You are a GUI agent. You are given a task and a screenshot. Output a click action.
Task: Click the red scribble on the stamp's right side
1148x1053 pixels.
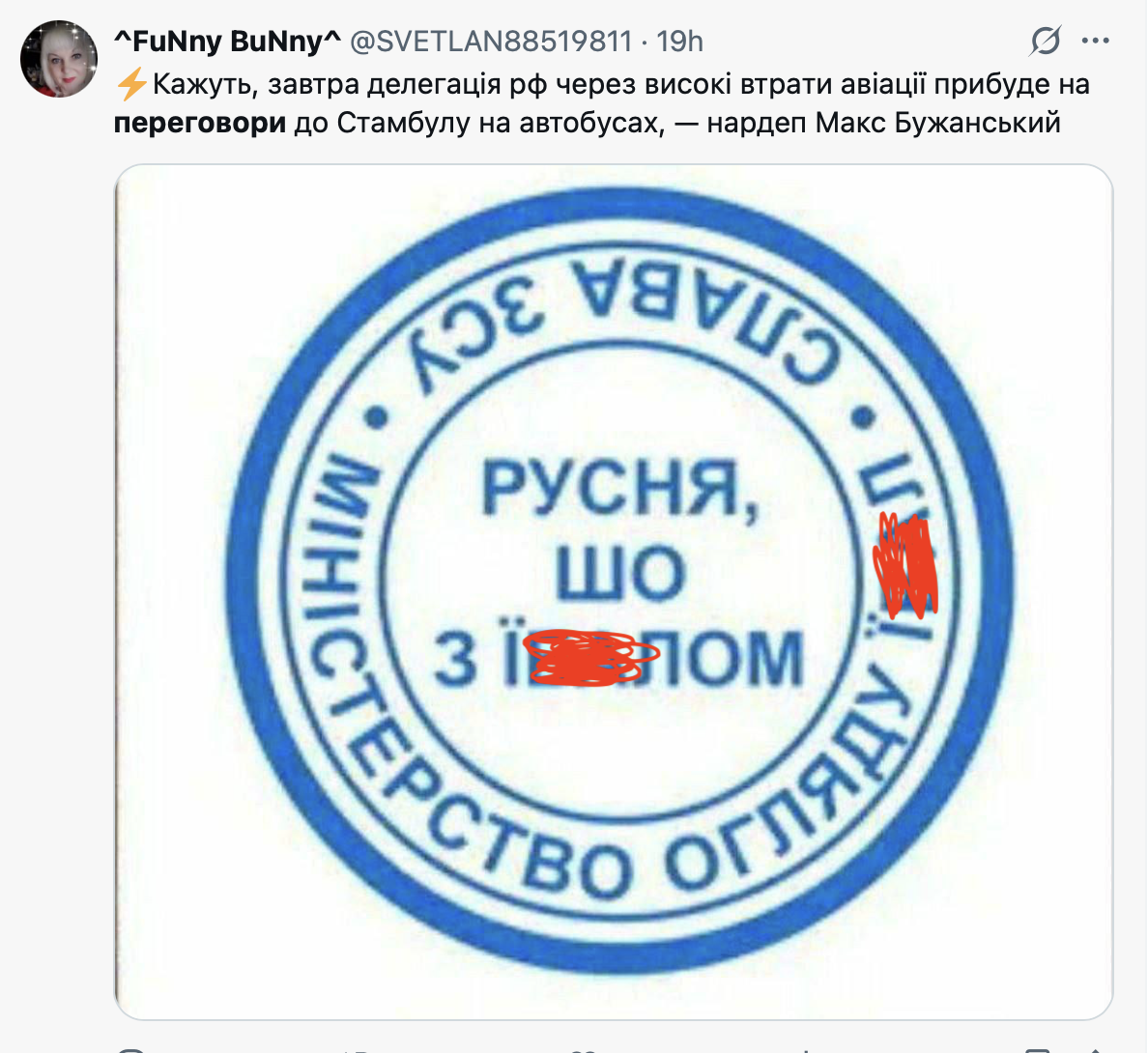point(905,564)
